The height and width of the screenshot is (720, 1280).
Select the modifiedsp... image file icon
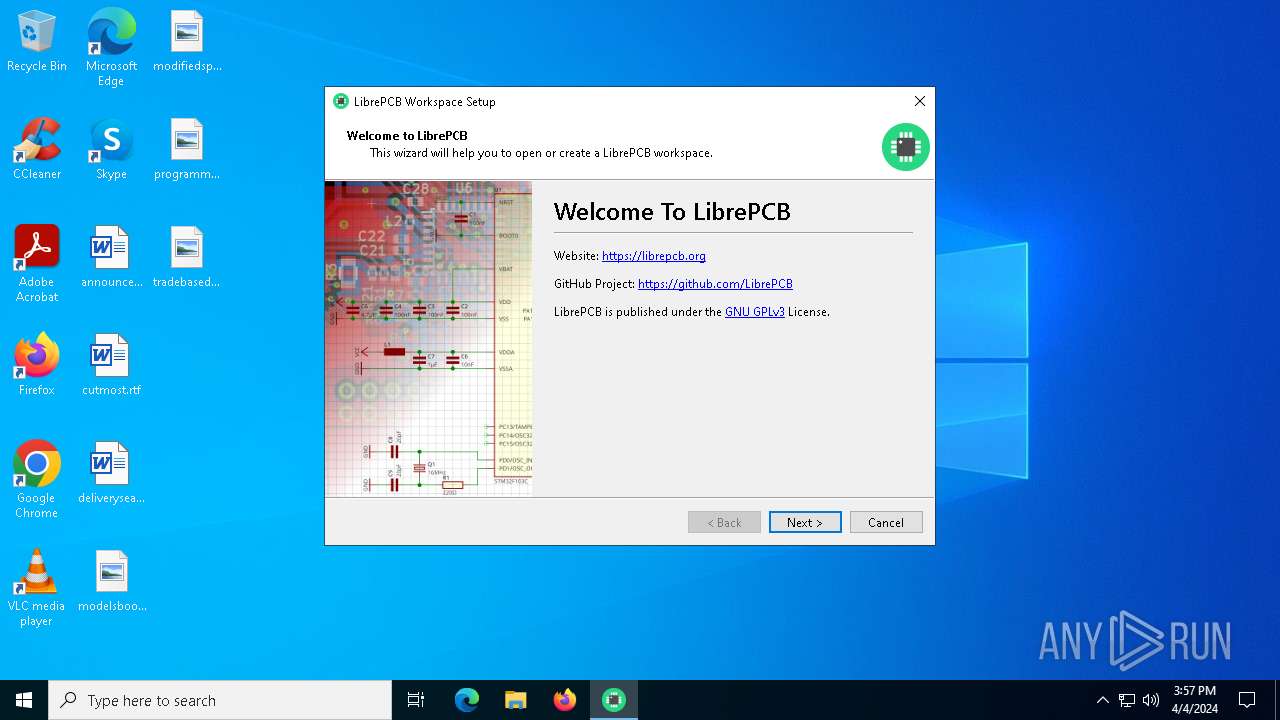pyautogui.click(x=187, y=42)
